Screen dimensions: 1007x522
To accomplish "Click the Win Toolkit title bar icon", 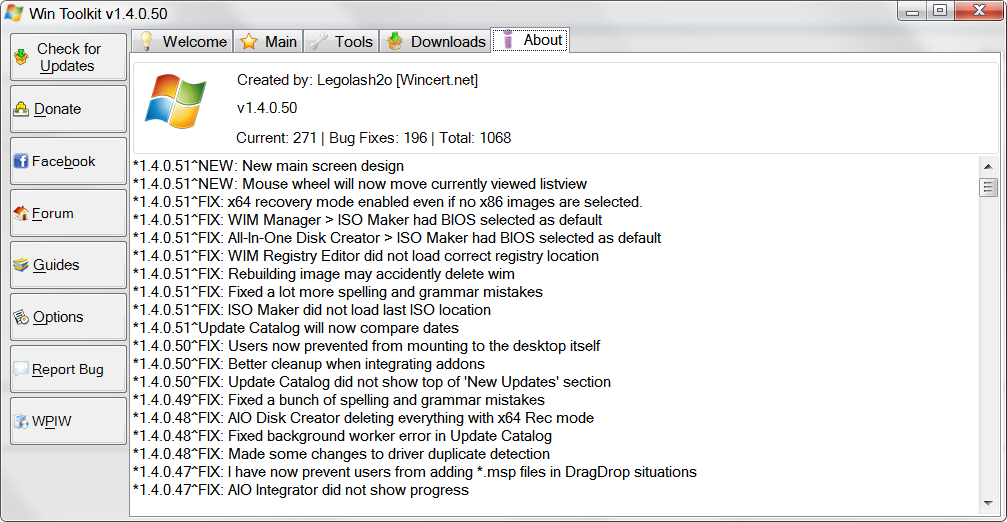I will [x=13, y=11].
